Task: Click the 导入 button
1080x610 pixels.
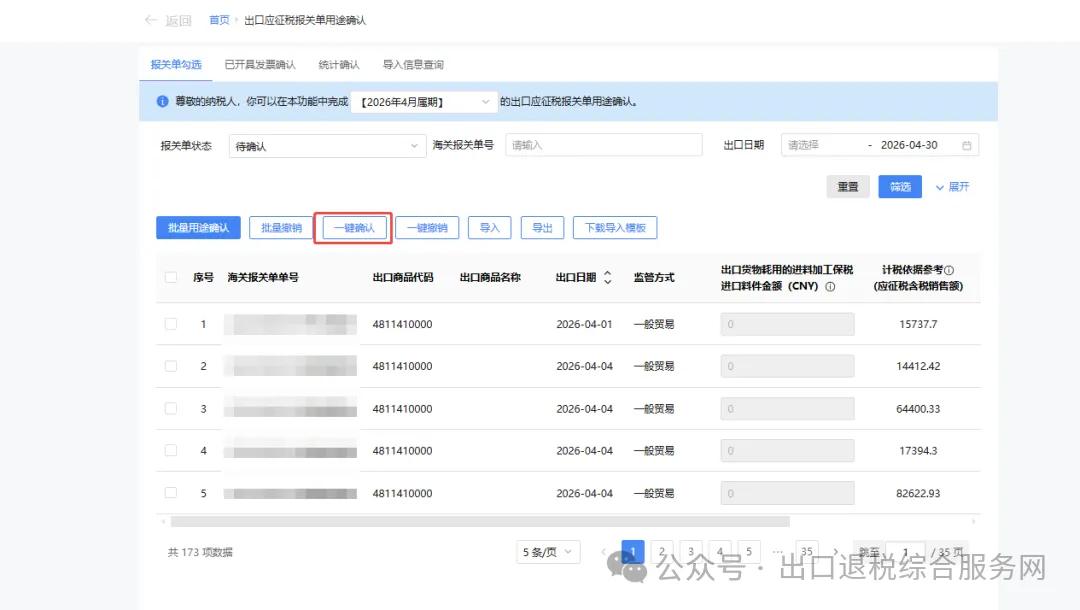Action: (x=490, y=228)
